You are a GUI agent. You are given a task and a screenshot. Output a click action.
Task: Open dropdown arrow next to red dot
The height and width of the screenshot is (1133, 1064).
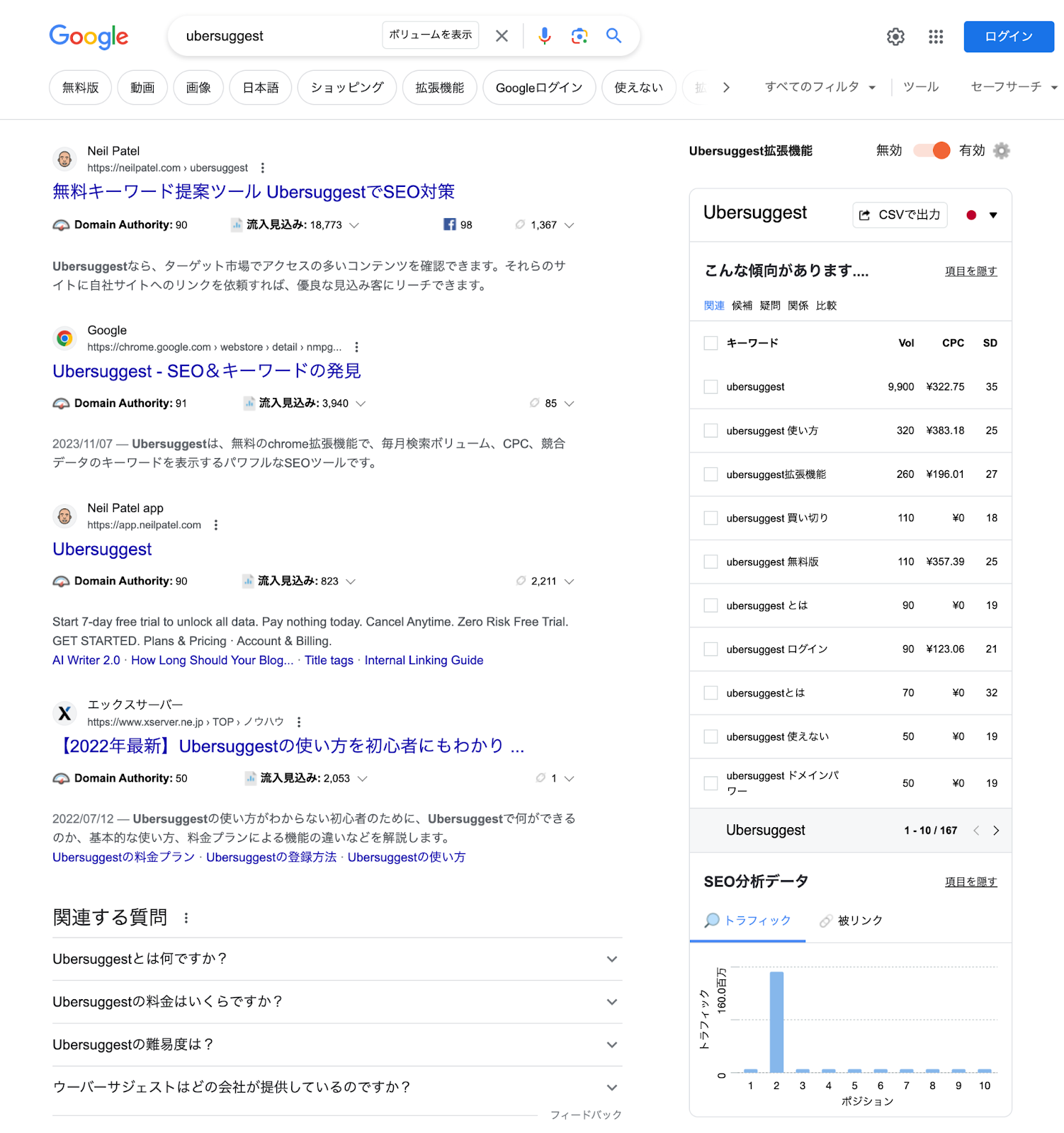coord(993,215)
